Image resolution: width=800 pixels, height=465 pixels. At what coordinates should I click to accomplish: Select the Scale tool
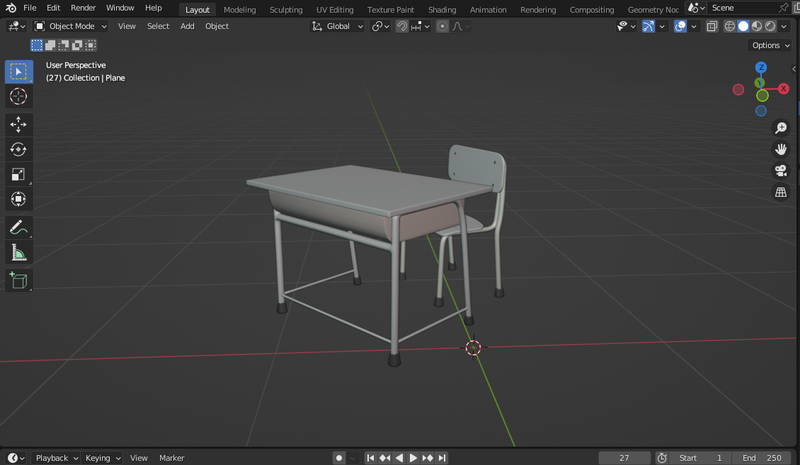coord(19,175)
